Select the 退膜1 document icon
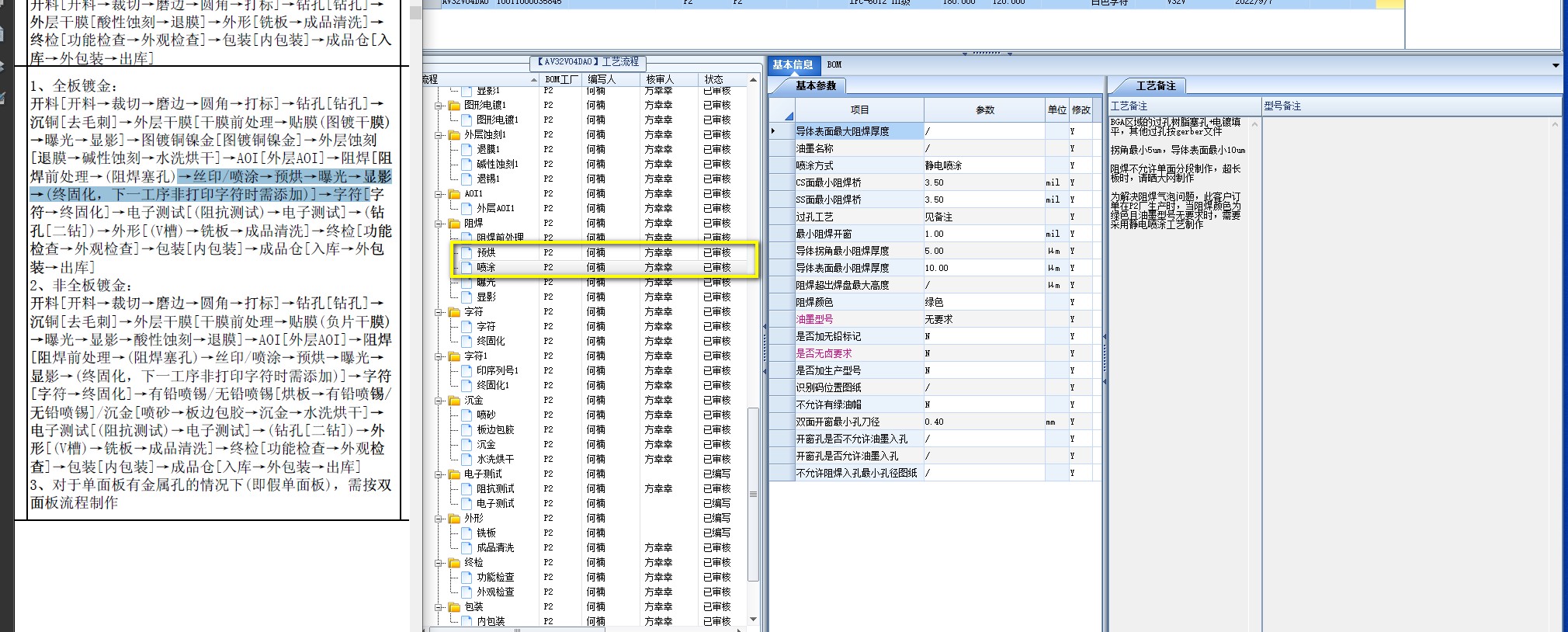1568x632 pixels. pos(467,150)
